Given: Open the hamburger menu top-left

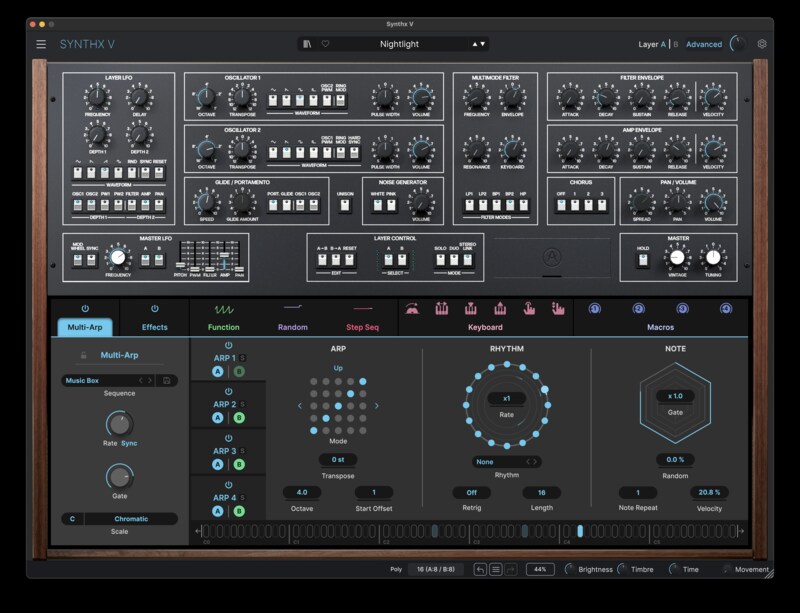Looking at the screenshot, I should [x=40, y=43].
